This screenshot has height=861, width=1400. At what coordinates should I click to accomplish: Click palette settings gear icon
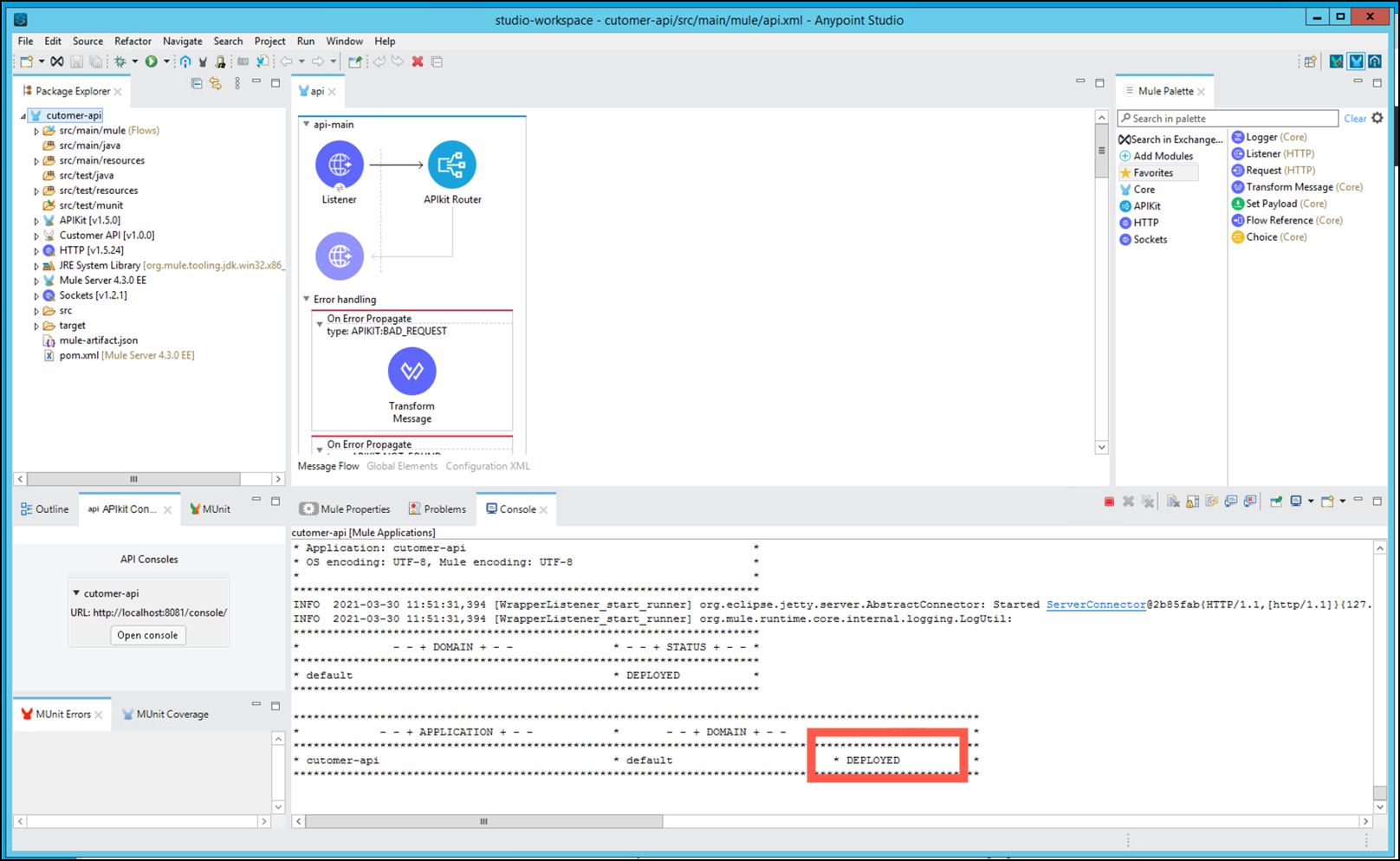click(x=1377, y=118)
